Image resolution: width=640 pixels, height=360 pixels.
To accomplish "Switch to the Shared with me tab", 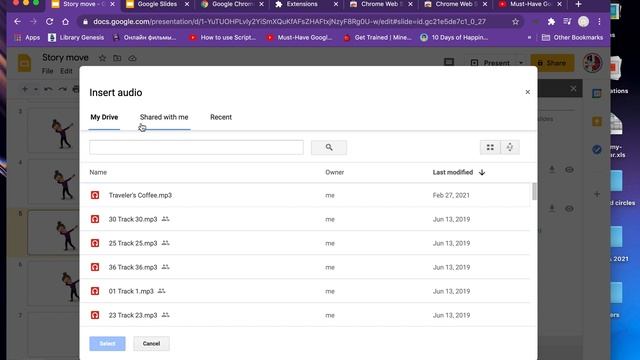I will [x=164, y=117].
